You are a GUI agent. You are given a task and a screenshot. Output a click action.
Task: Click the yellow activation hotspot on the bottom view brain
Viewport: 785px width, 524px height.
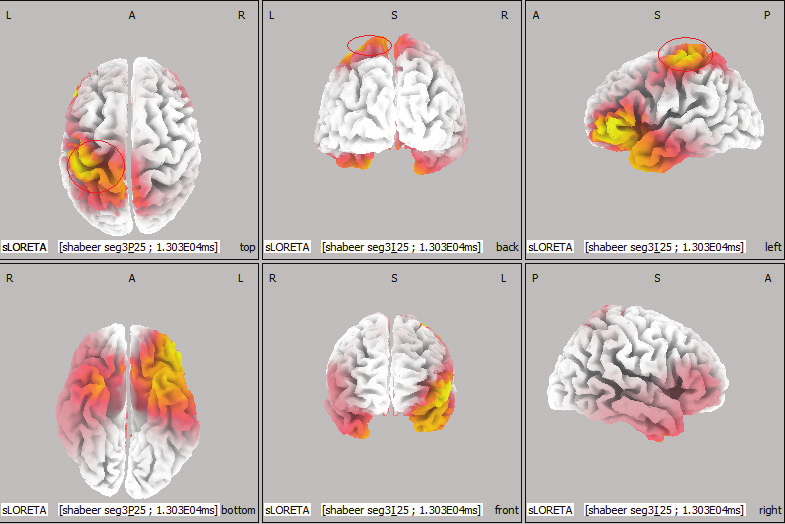point(165,362)
